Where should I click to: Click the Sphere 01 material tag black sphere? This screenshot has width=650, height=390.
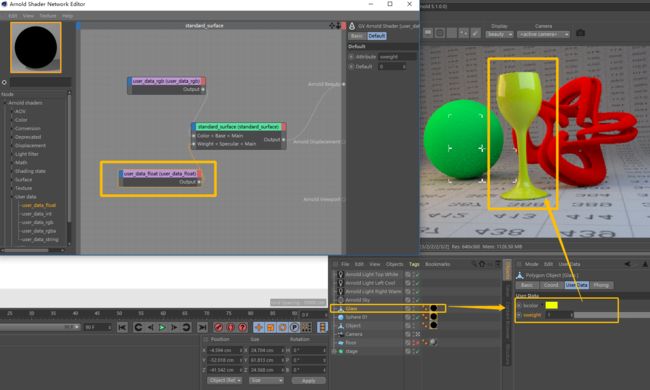434,317
